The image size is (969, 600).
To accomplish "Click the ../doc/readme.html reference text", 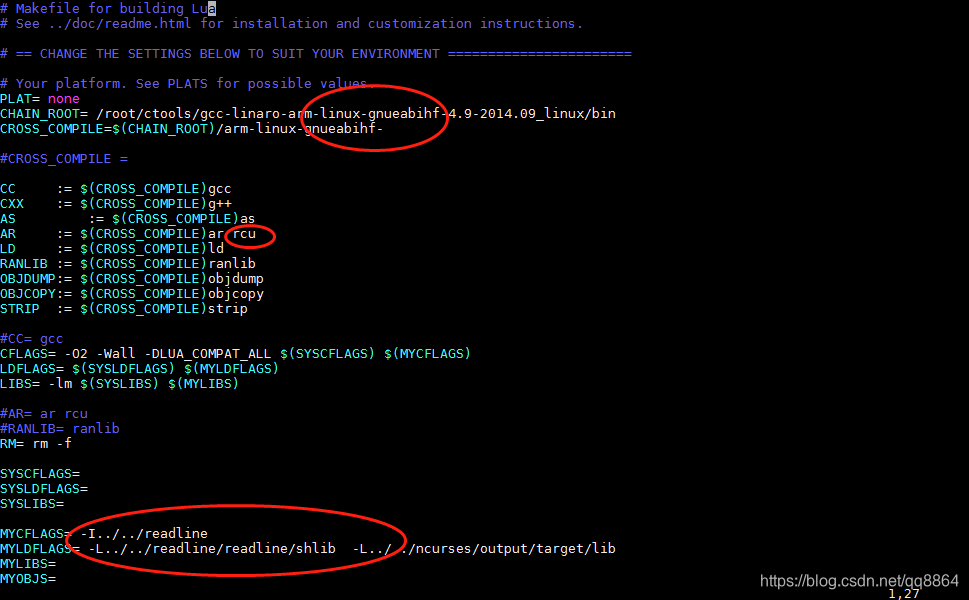I will tap(113, 23).
